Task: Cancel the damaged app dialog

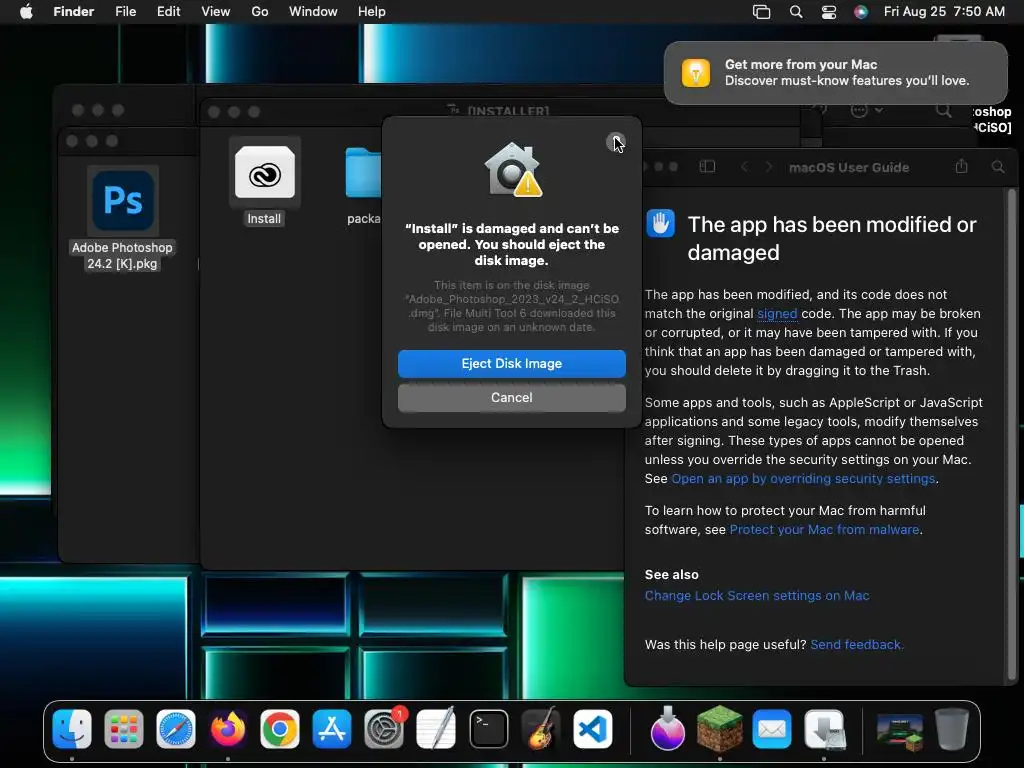Action: pos(511,398)
